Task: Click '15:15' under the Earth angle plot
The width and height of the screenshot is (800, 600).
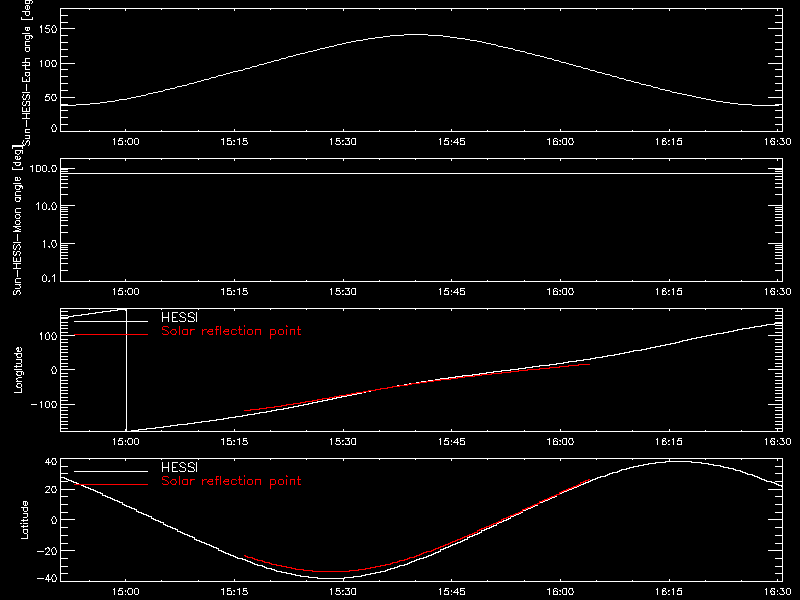Action: coord(234,142)
